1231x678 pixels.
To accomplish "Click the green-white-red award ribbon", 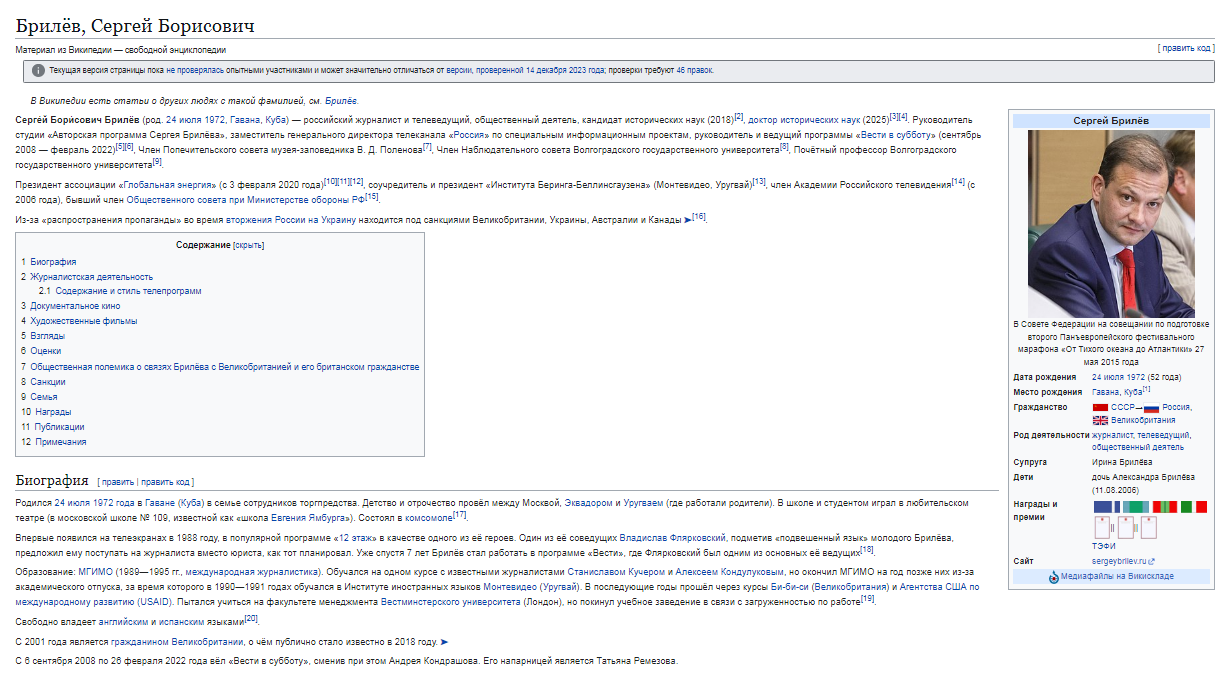I will [x=1193, y=507].
